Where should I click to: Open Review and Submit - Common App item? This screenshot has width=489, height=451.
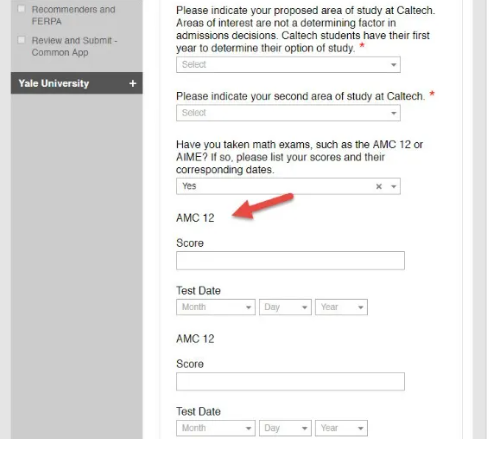click(74, 46)
